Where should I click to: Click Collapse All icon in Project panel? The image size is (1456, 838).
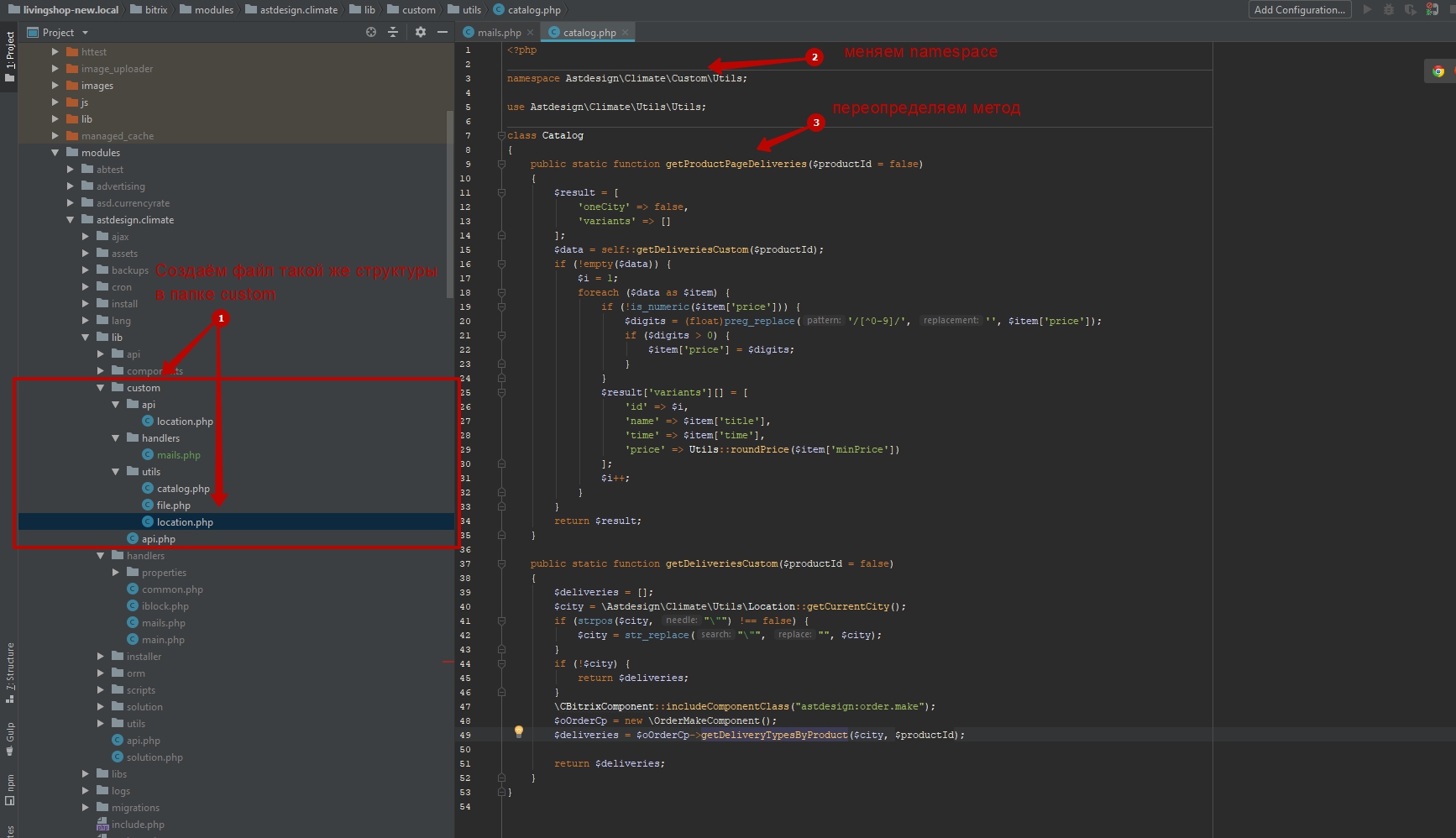[x=392, y=32]
